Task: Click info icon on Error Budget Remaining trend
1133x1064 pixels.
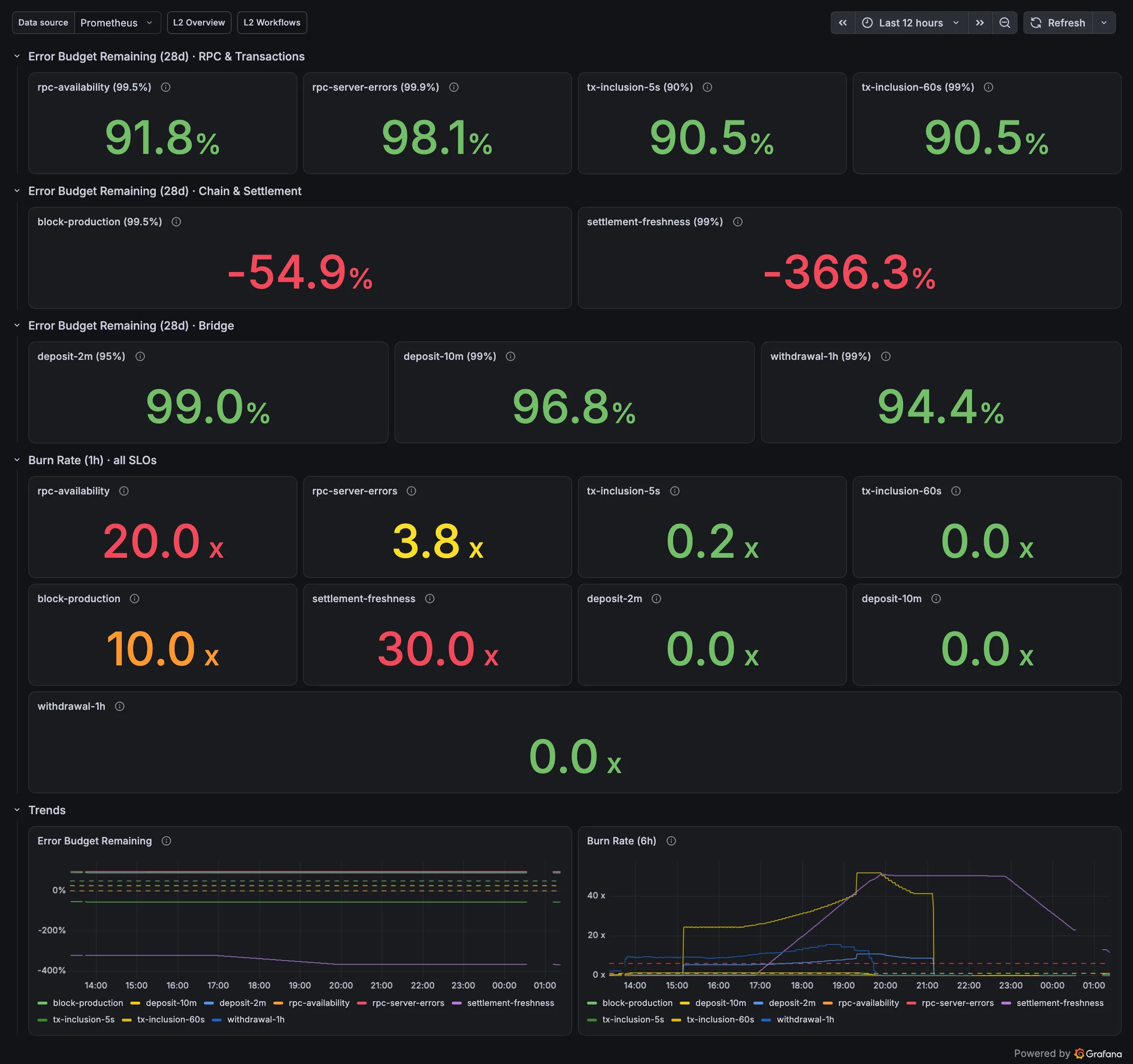Action: [167, 841]
